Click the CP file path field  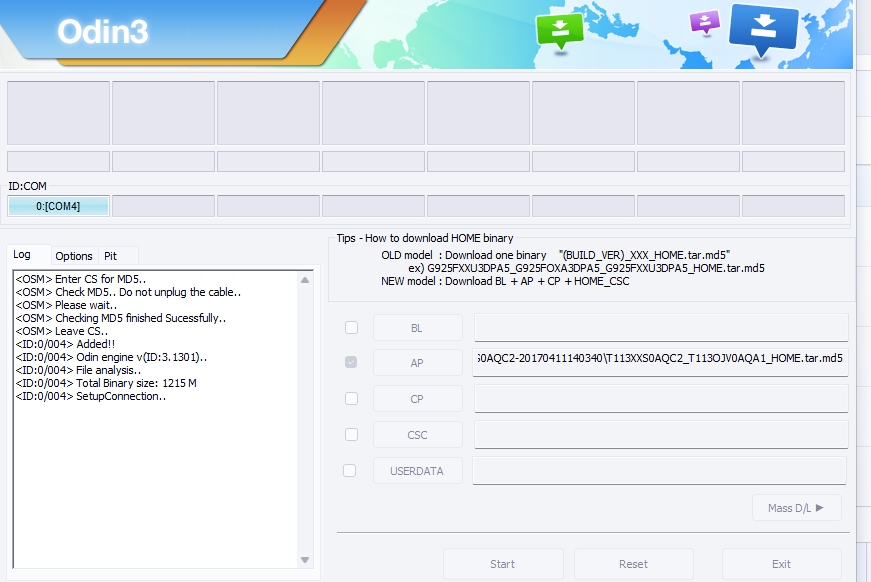click(x=661, y=398)
